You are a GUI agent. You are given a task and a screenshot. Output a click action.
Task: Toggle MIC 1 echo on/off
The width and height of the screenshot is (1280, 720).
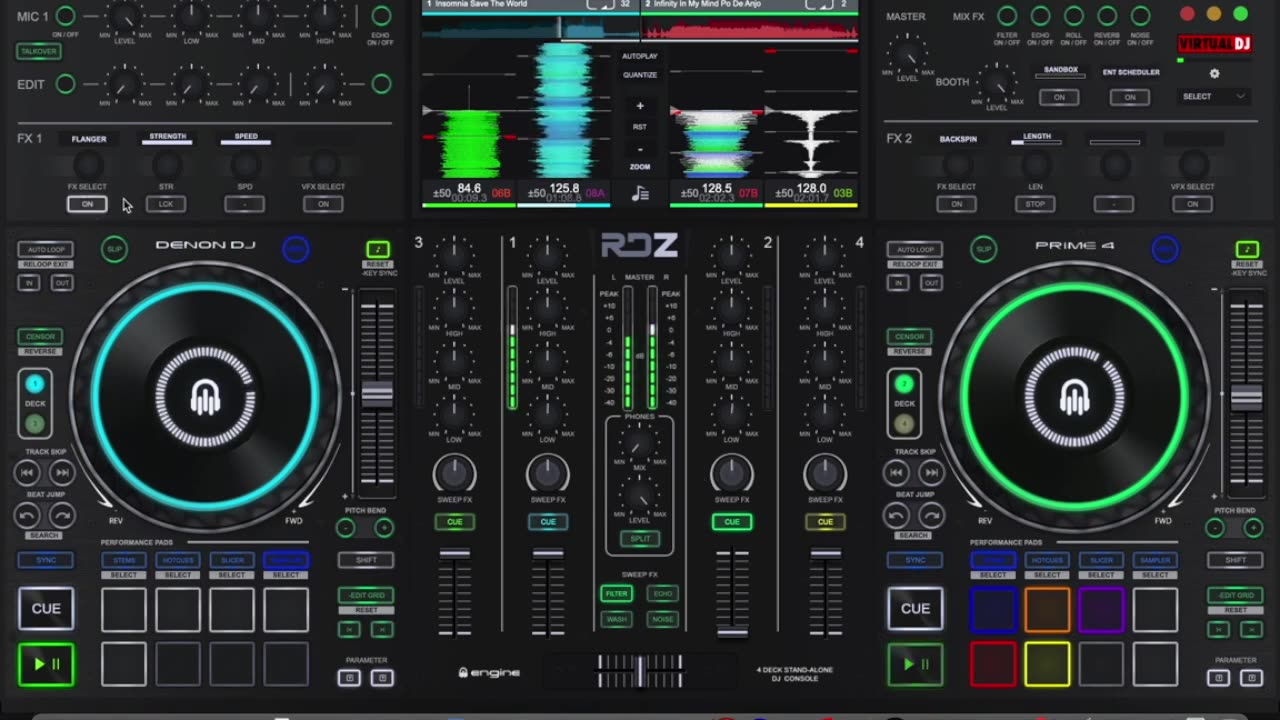point(381,15)
